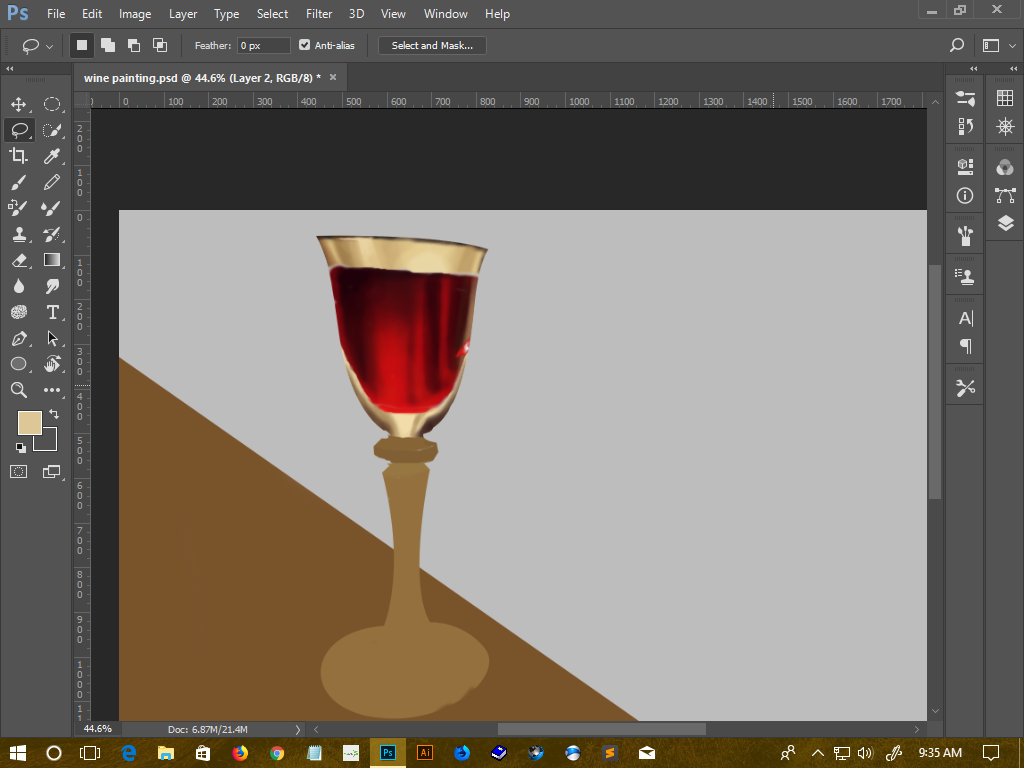Click the Feather input field
Image resolution: width=1024 pixels, height=768 pixels.
[263, 45]
